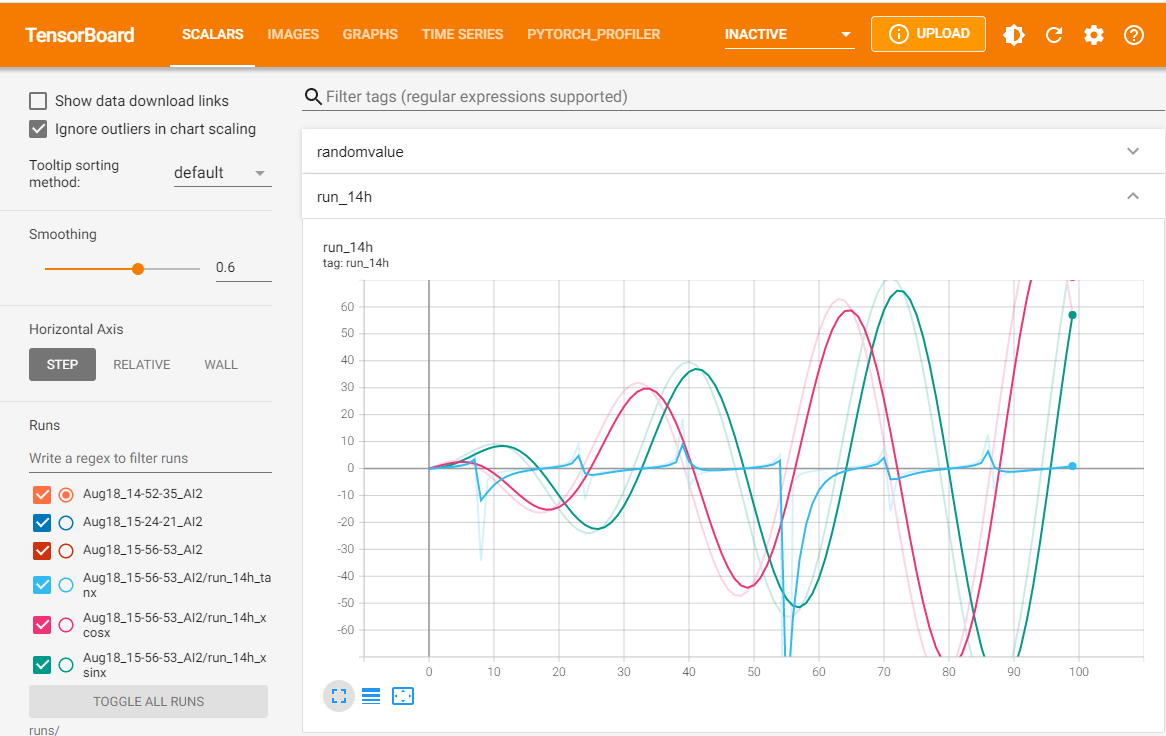Open the help question mark icon

point(1134,35)
